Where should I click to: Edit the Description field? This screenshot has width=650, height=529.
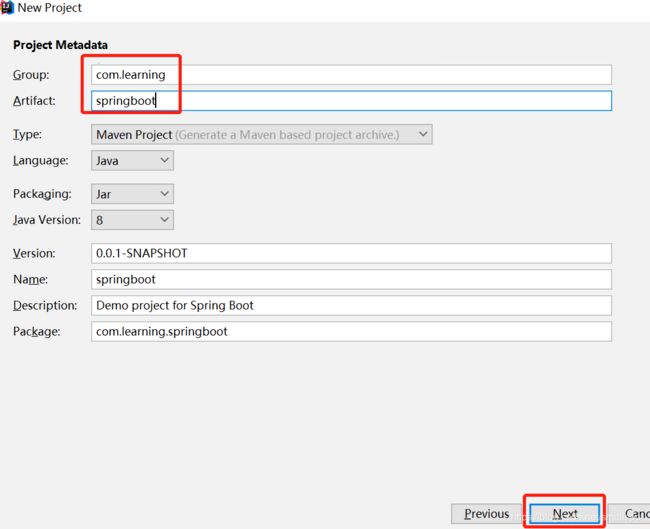[x=351, y=306]
